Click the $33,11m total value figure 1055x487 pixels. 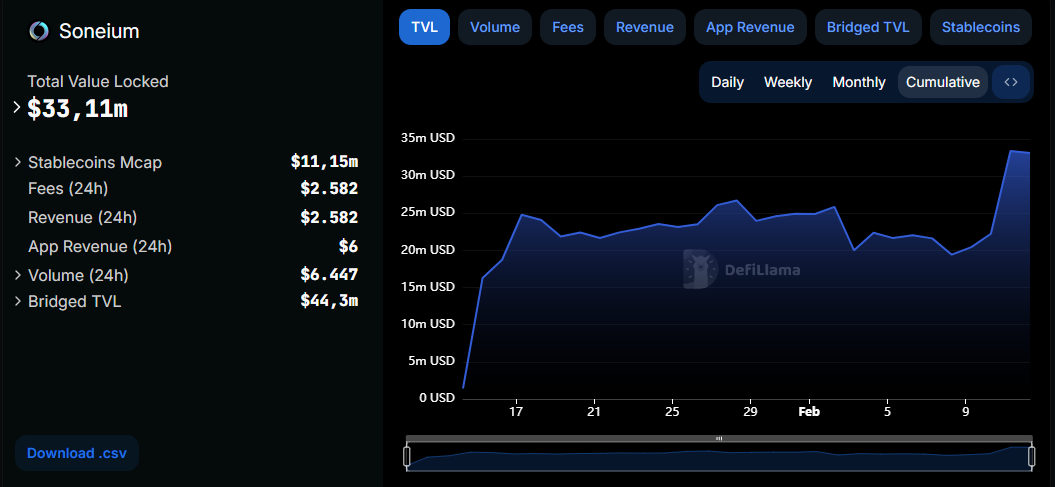pos(77,109)
